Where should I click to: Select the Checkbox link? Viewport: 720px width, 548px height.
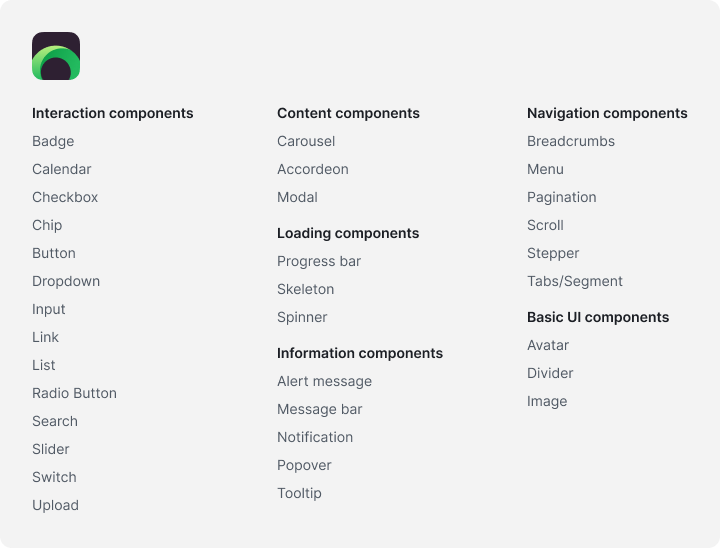tap(65, 197)
